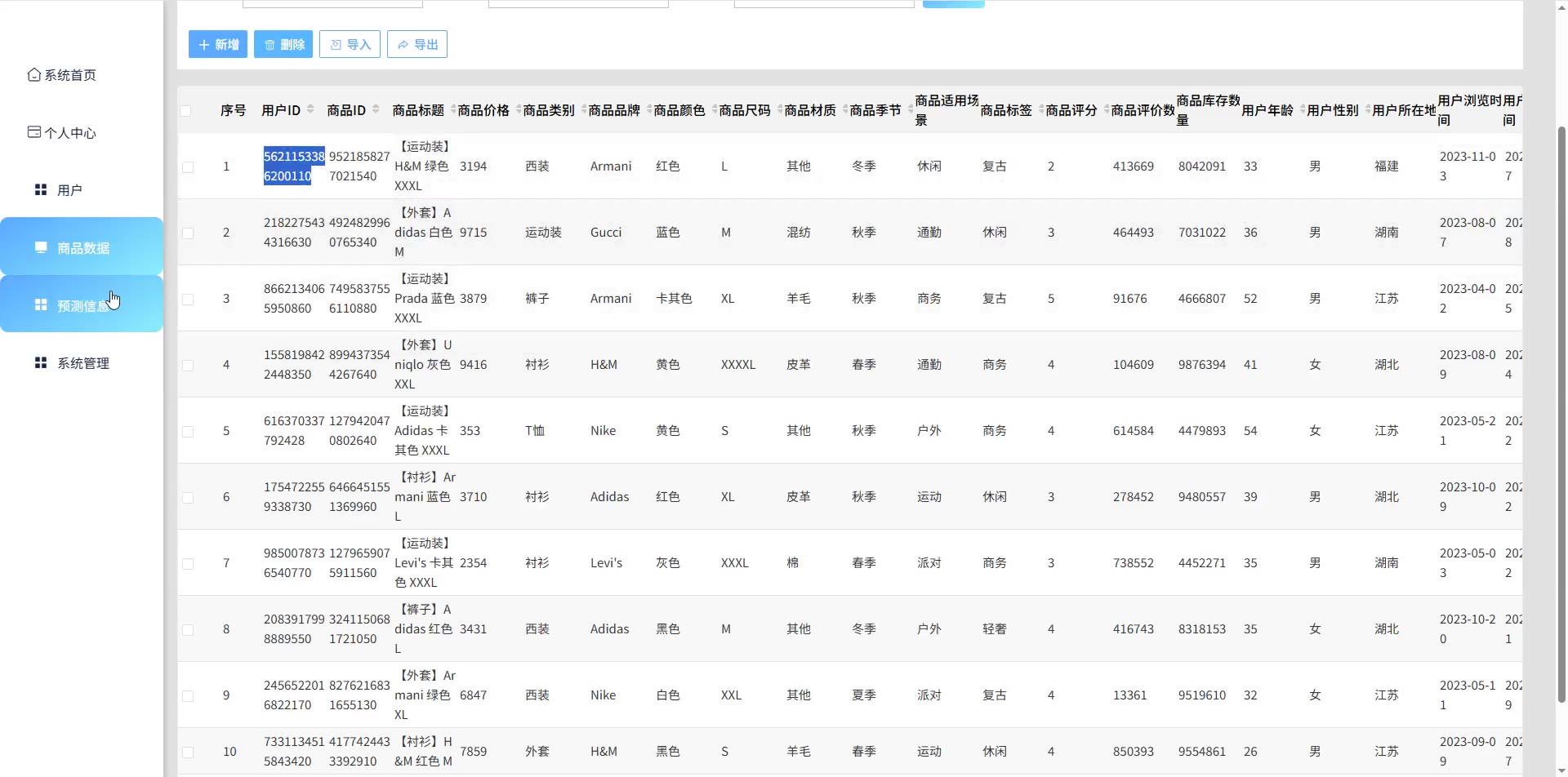Image resolution: width=1568 pixels, height=777 pixels.
Task: Select the checkbox for row 8
Action: [188, 629]
